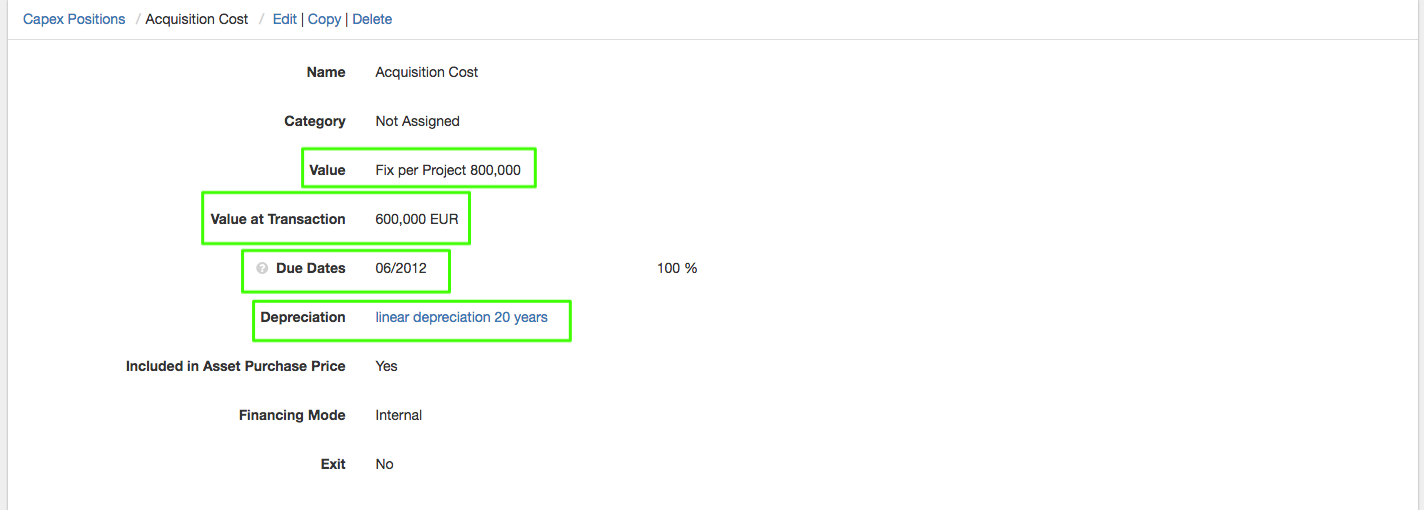Click the Fix per Project 800,000 value

pos(448,170)
